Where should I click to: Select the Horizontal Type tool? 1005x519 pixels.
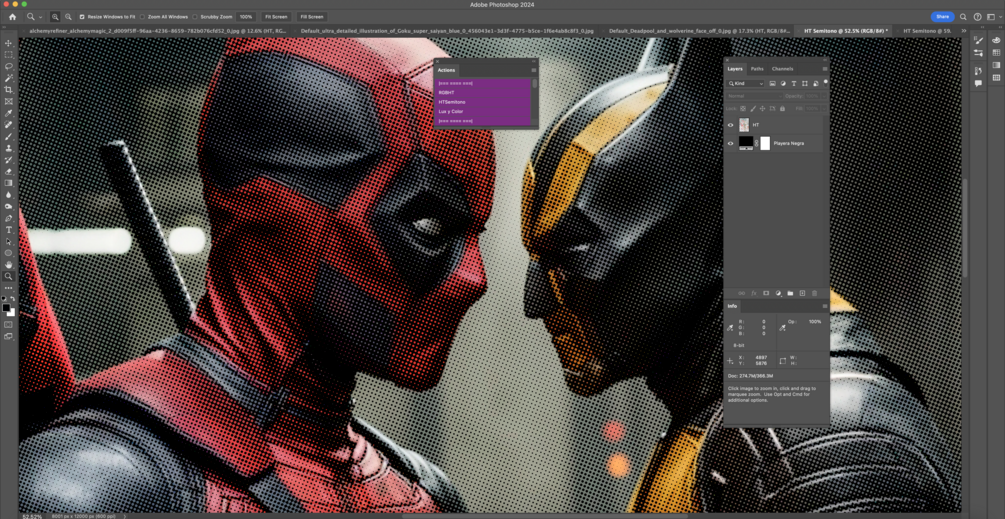tap(9, 230)
